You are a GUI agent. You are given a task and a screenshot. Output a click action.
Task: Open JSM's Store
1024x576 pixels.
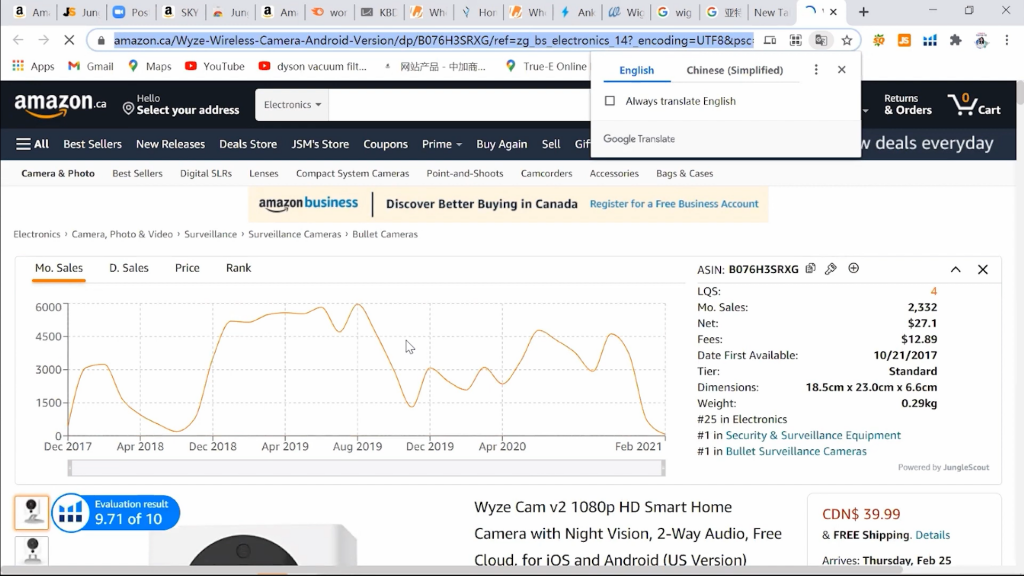coord(320,144)
